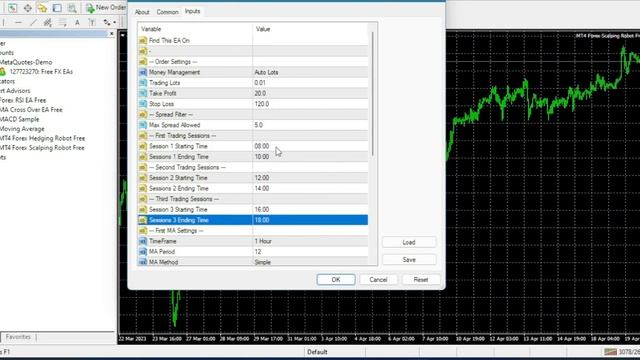This screenshot has width=640, height=360.
Task: Select Moving Average in the Navigator
Action: coord(22,129)
